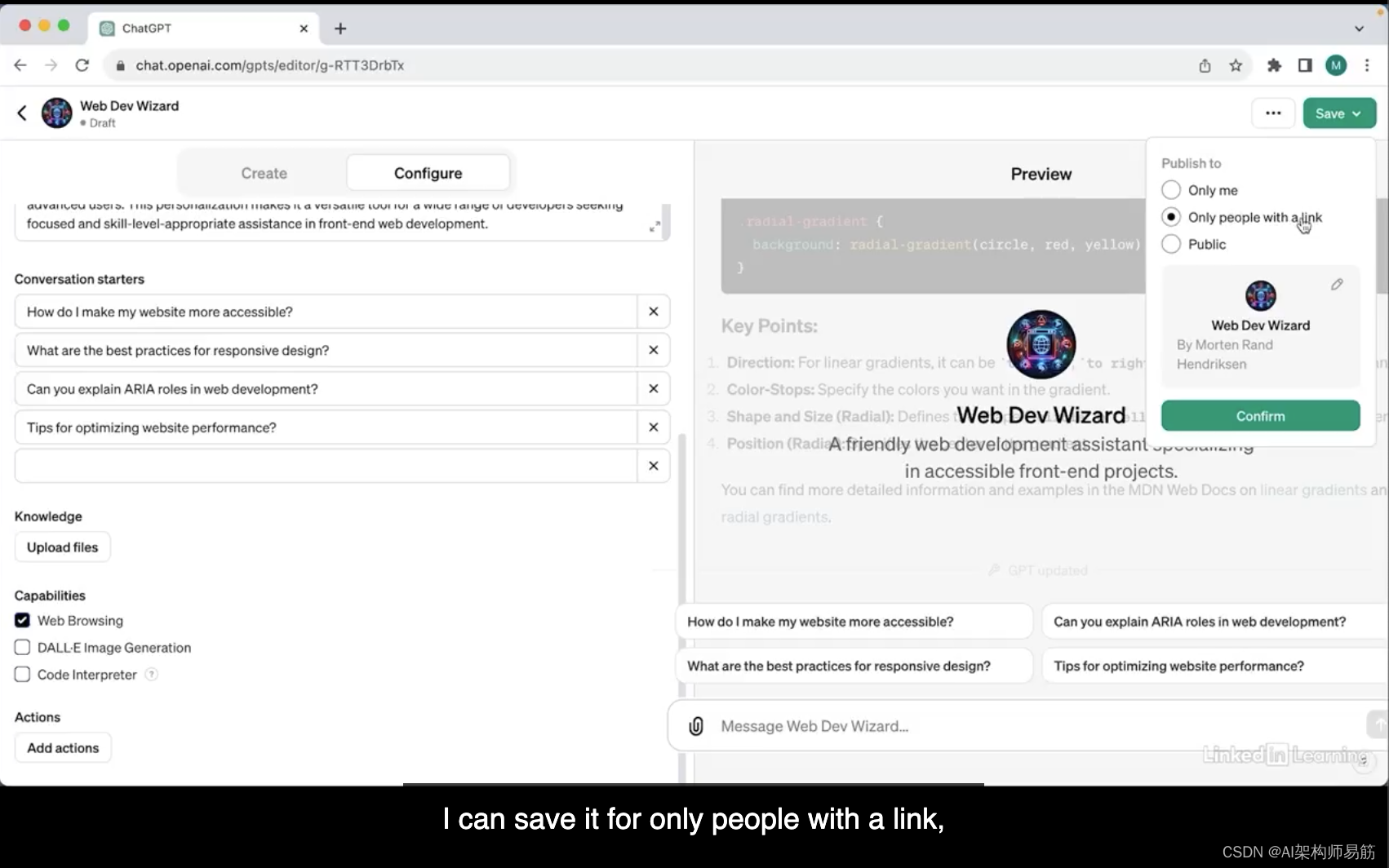Choose preview prompt about website performance
This screenshot has height=868, width=1389.
(1215, 666)
